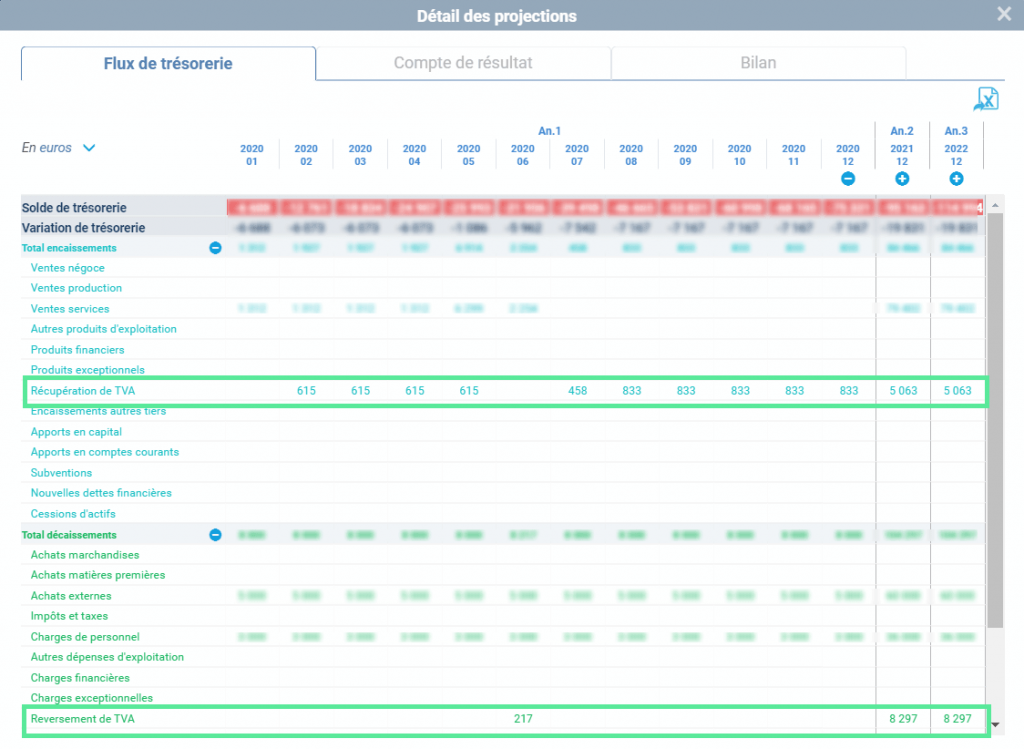Open the En euros currency dropdown

pos(59,148)
